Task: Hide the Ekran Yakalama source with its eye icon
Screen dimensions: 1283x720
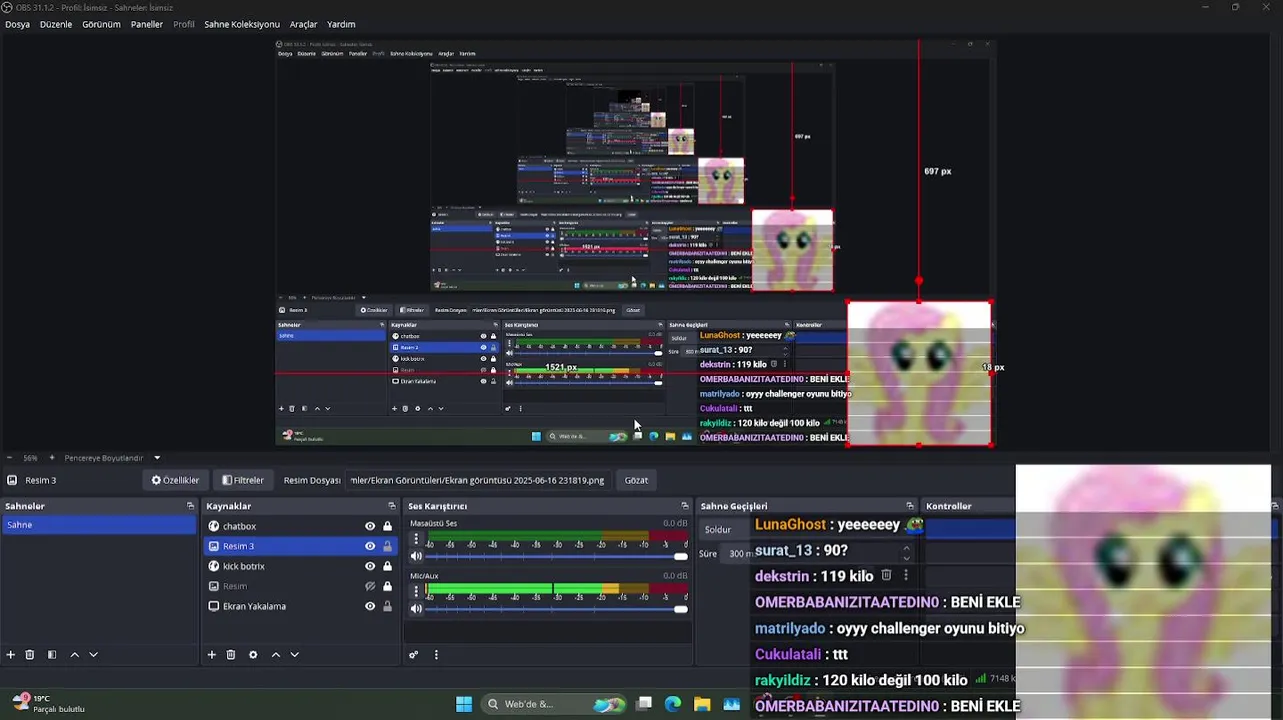Action: (x=370, y=606)
